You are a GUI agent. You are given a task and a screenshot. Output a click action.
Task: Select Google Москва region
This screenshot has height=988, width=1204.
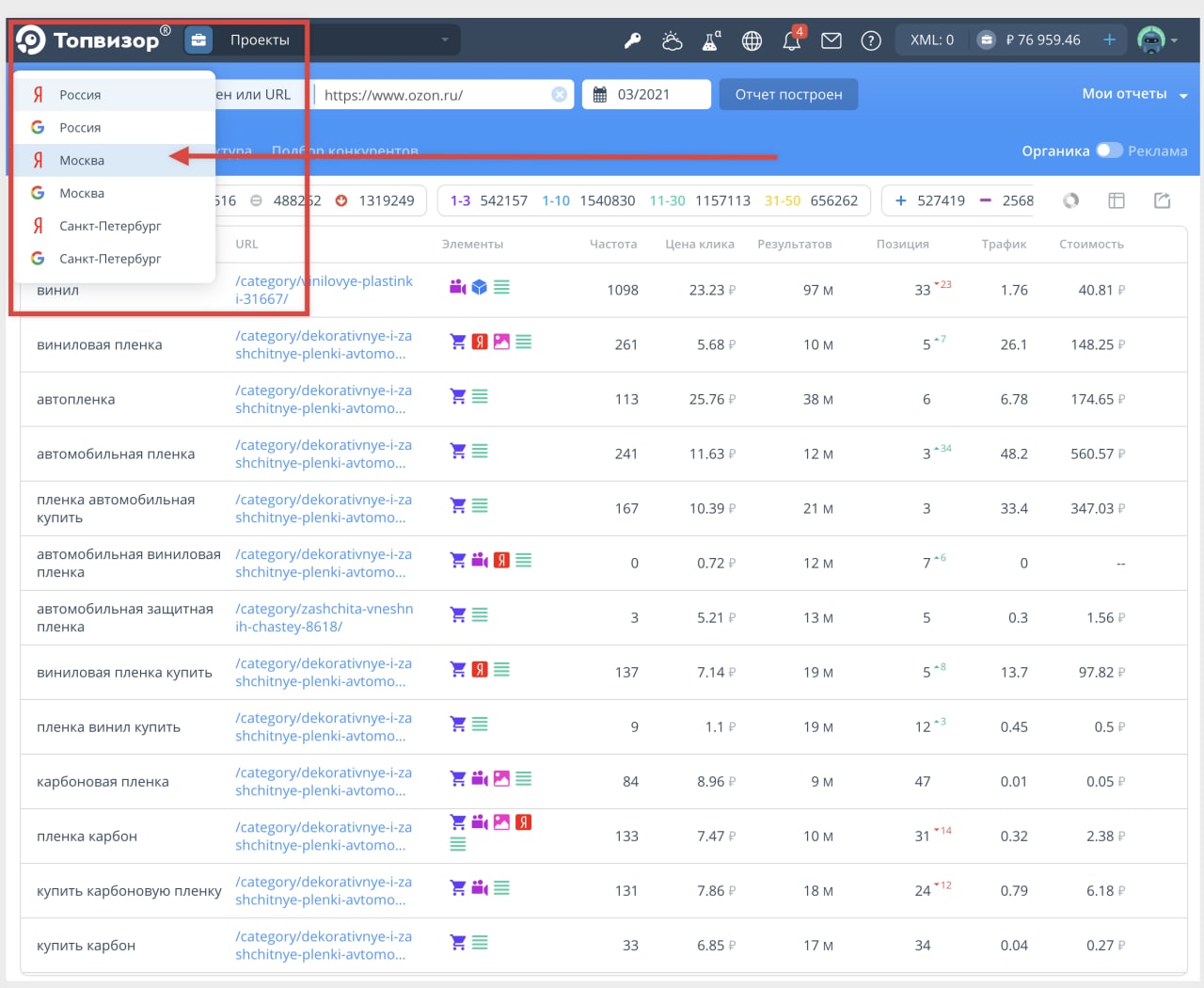(x=115, y=193)
